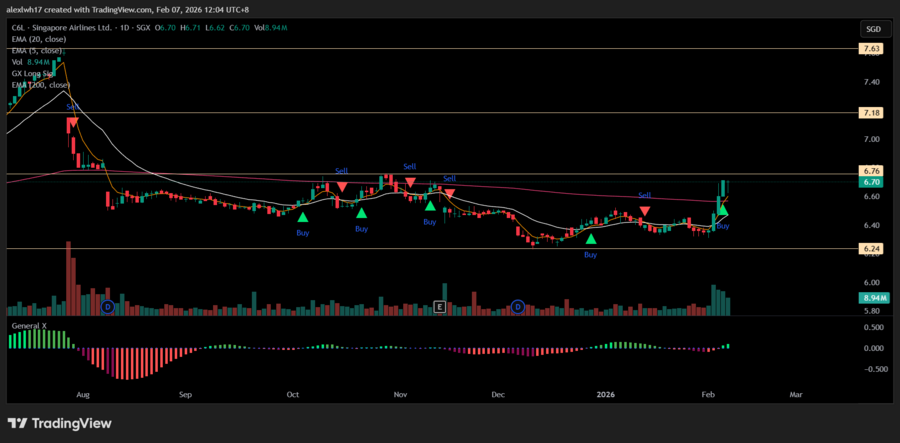
Task: Select the EMA (200, close) indicator legend
Action: coord(42,86)
